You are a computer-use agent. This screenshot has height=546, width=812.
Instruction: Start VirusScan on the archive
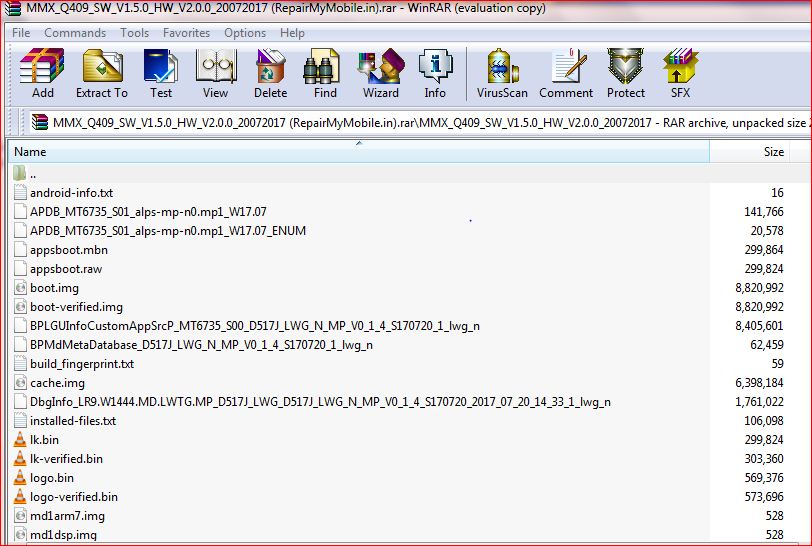tap(502, 74)
